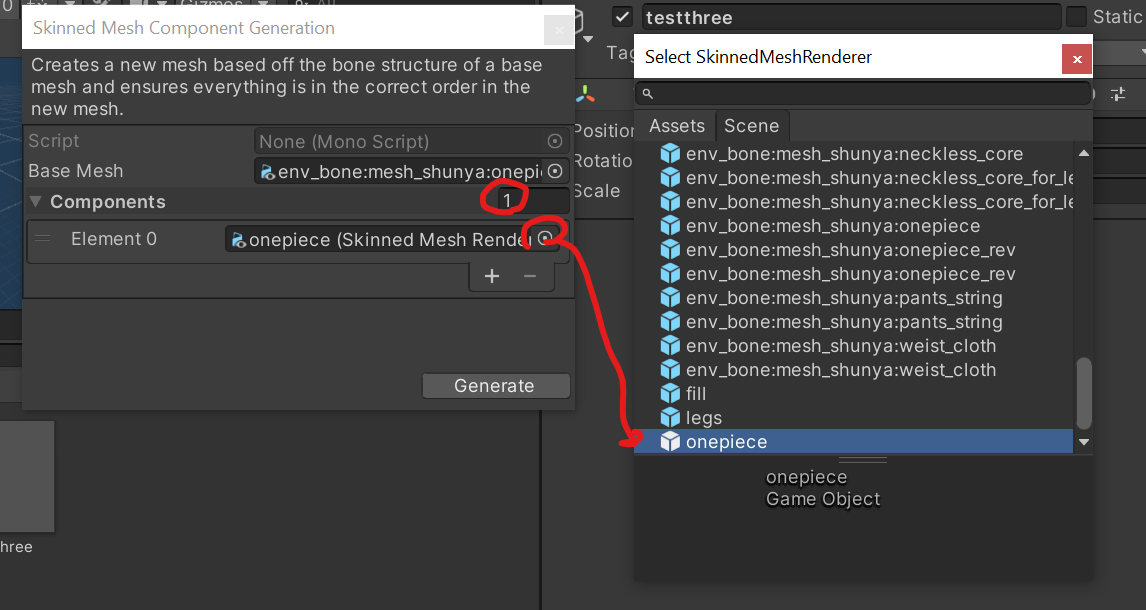Add a Components element with the plus button
Image resolution: width=1146 pixels, height=610 pixels.
click(x=492, y=276)
